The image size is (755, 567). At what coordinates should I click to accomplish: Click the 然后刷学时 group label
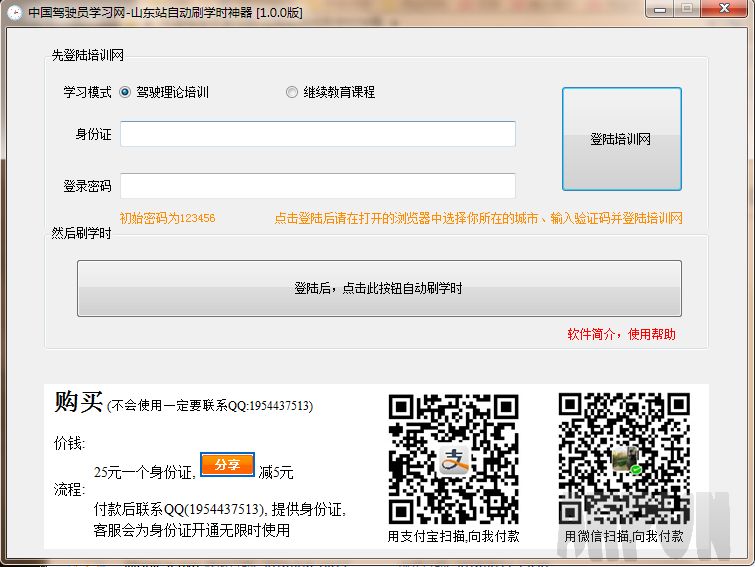[x=81, y=233]
